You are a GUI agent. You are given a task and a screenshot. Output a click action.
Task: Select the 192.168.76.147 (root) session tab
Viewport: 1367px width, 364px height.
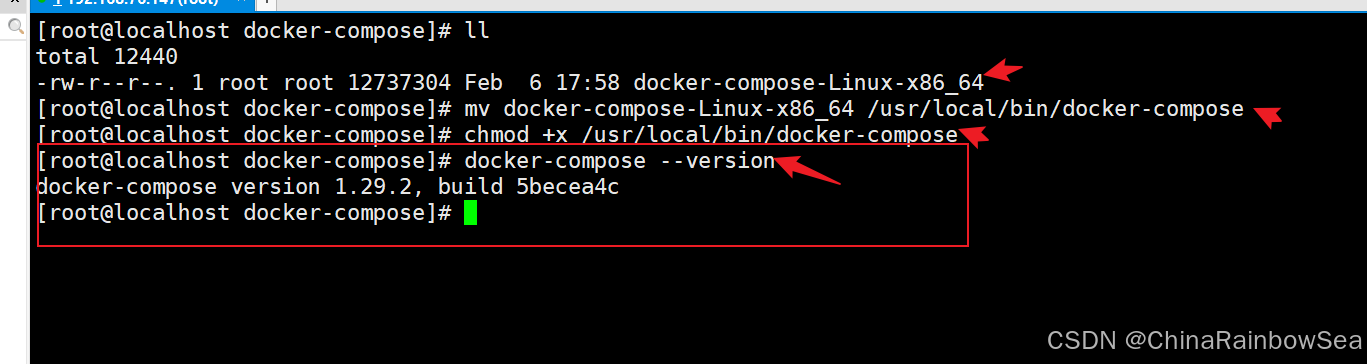[x=142, y=3]
